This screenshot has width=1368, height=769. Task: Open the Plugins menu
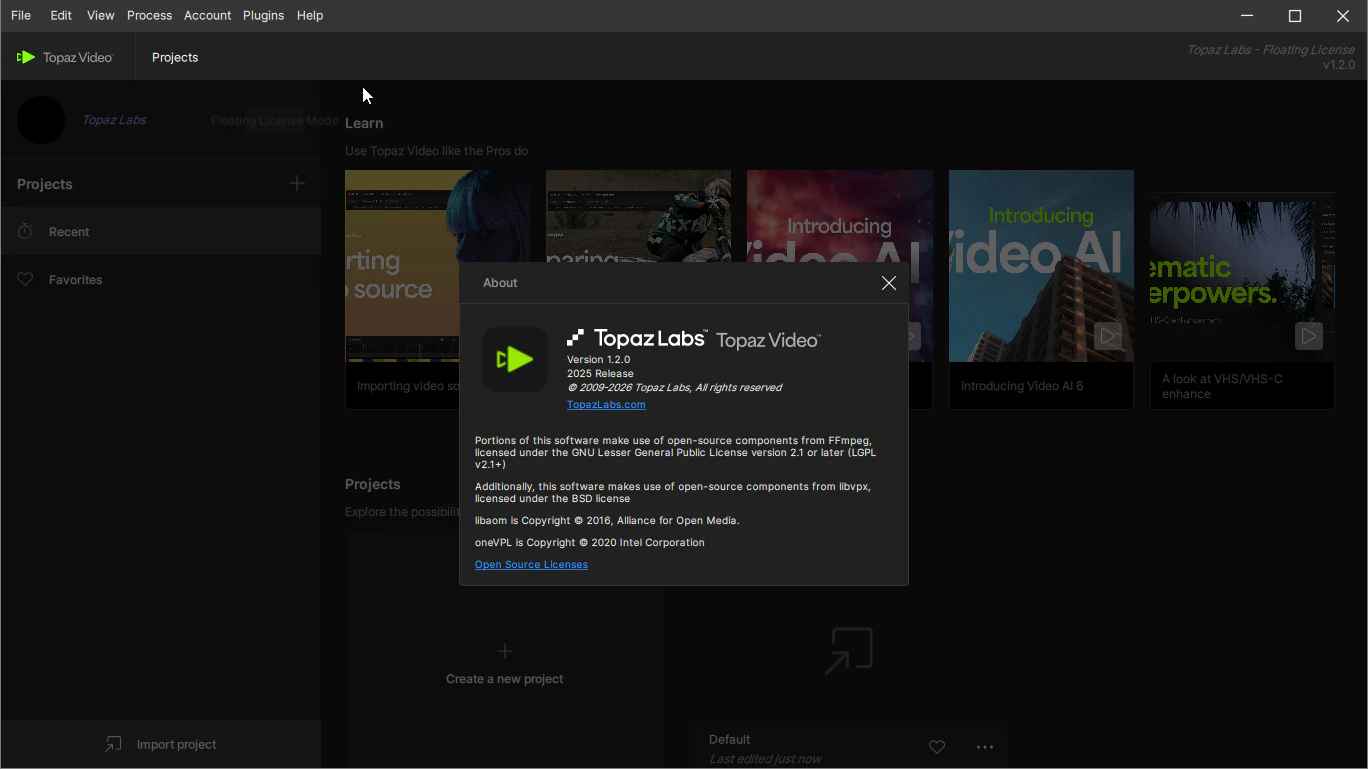coord(263,16)
